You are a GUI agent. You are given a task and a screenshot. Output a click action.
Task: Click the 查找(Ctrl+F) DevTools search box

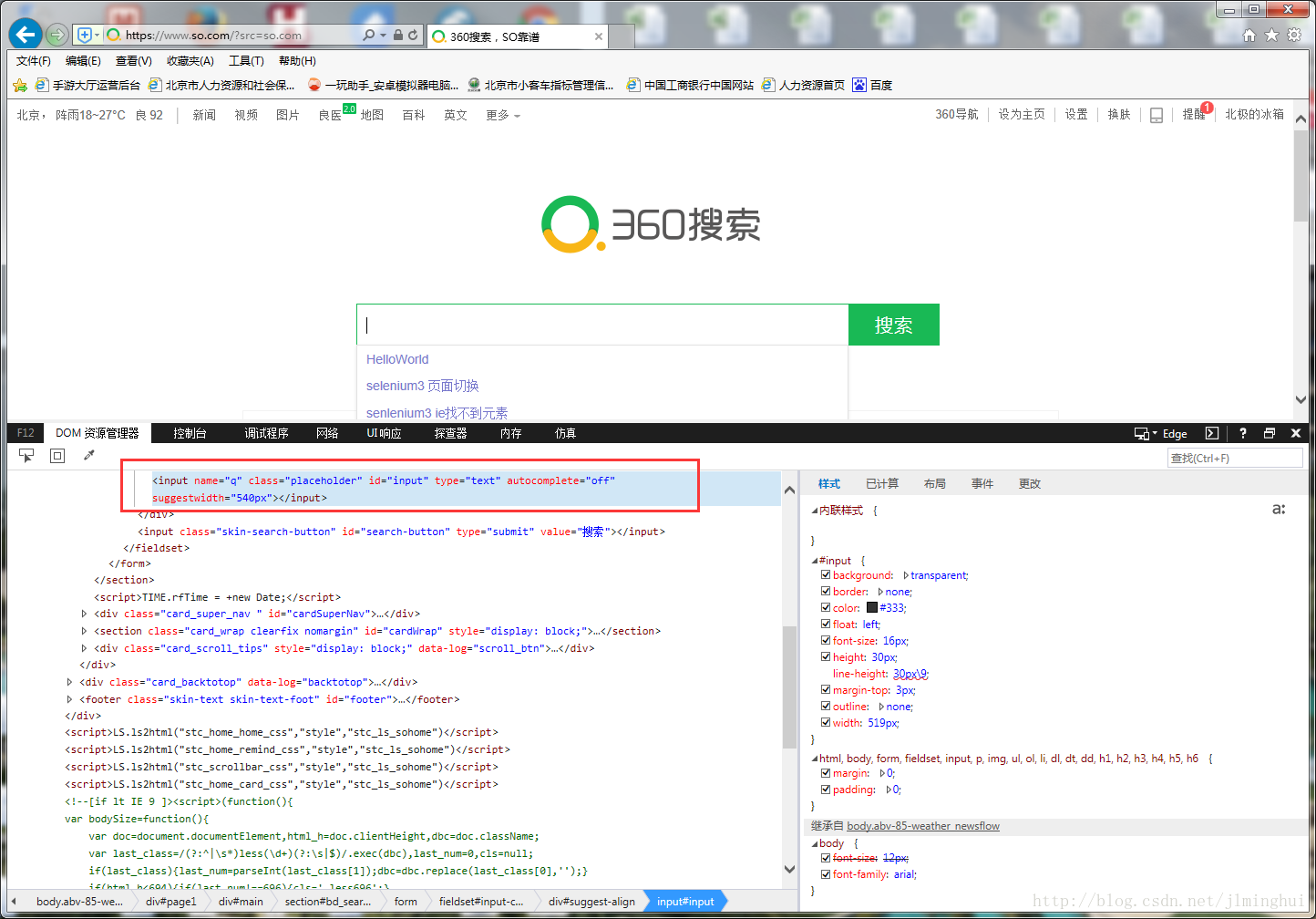pos(1235,458)
